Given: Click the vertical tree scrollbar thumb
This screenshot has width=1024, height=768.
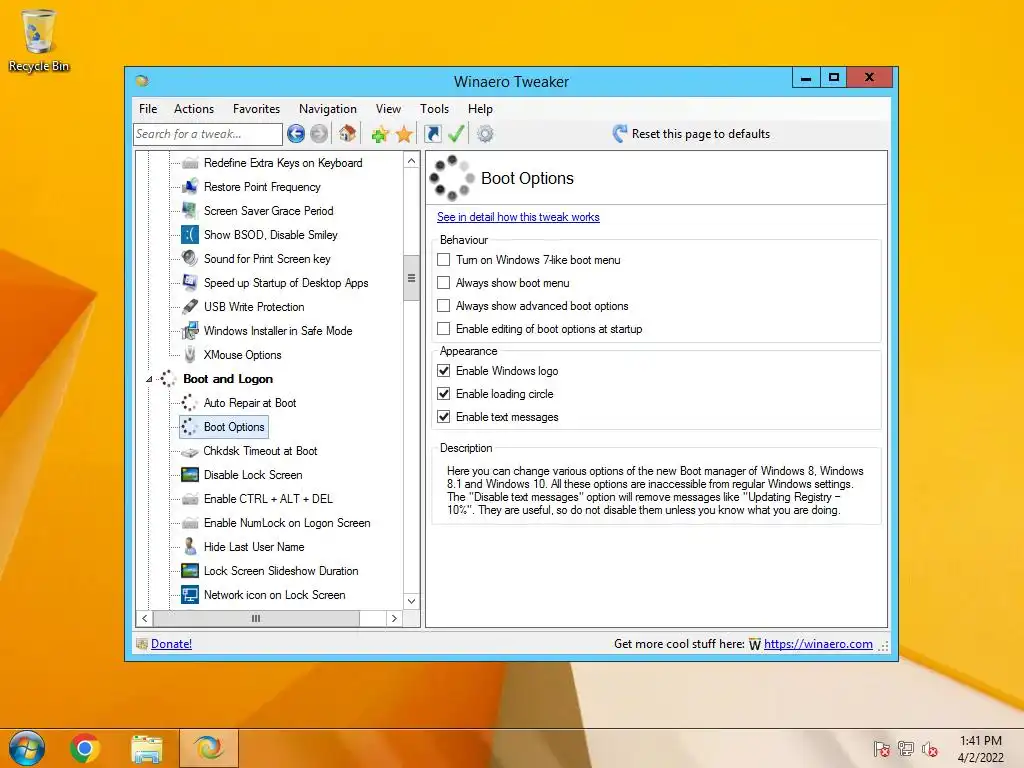Looking at the screenshot, I should click(411, 278).
